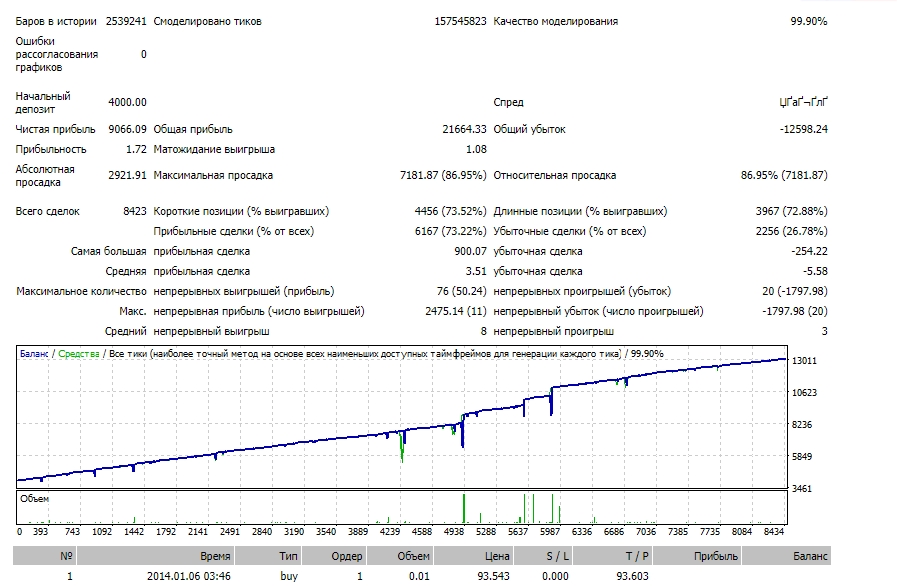Select 99.90% beside Качество моделирования

pos(809,21)
